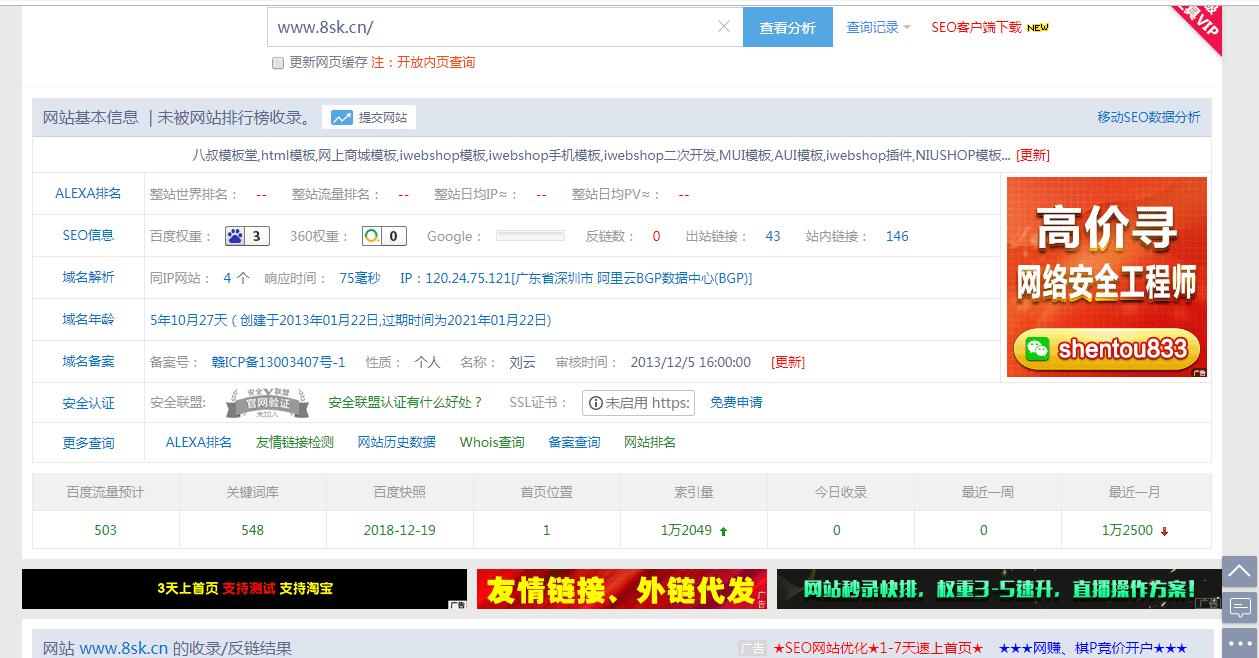Click the Baidu snapshot date 2018-12-19
The height and width of the screenshot is (658, 1259).
pyautogui.click(x=400, y=530)
